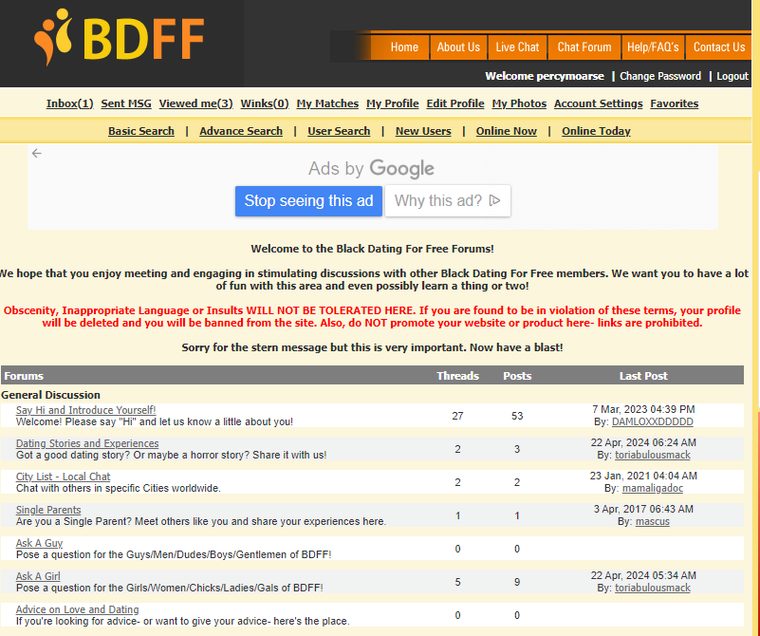760x636 pixels.
Task: Open City List - Local Chat forum
Action: [x=63, y=477]
